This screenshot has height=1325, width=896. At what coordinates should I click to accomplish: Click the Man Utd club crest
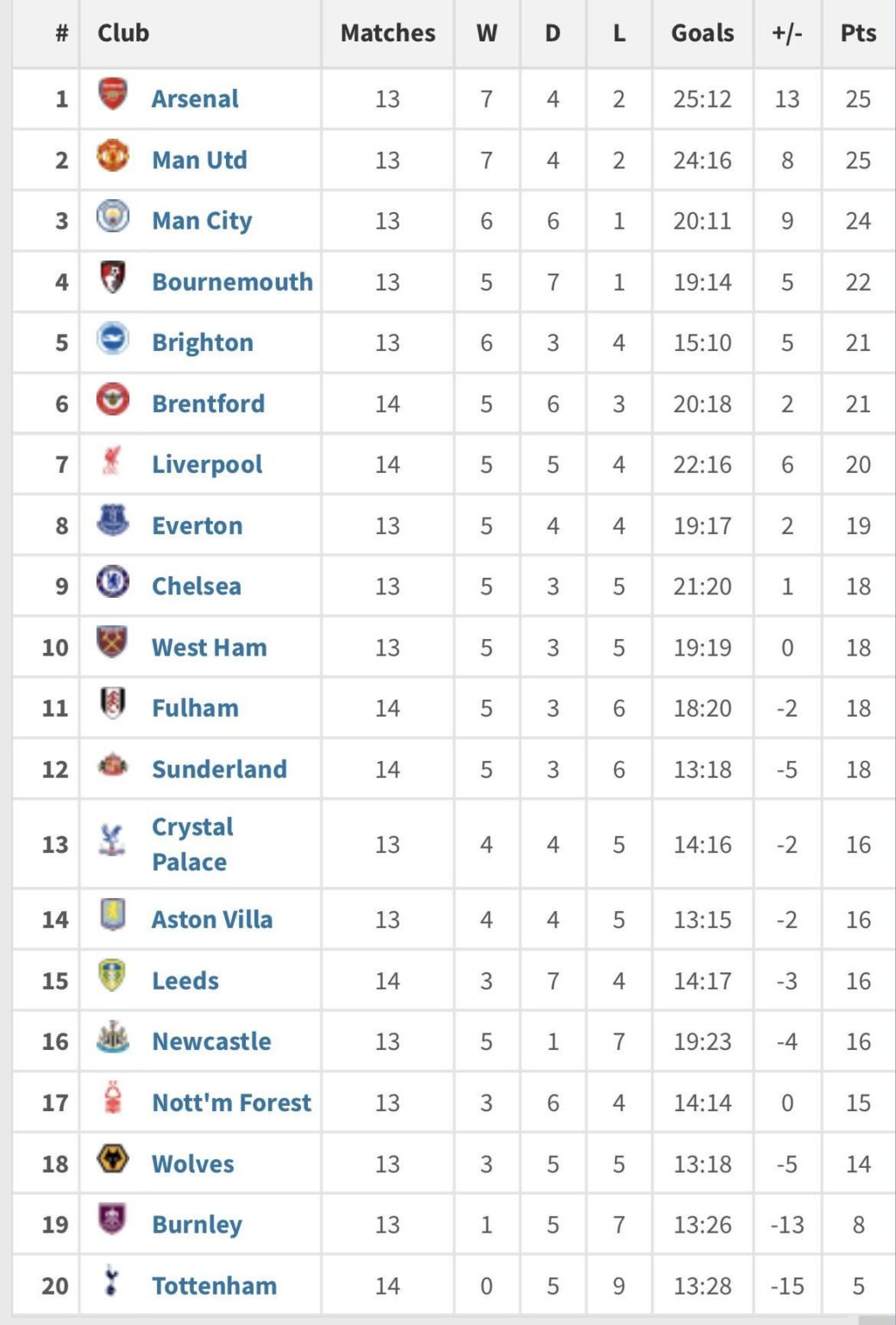pos(114,160)
